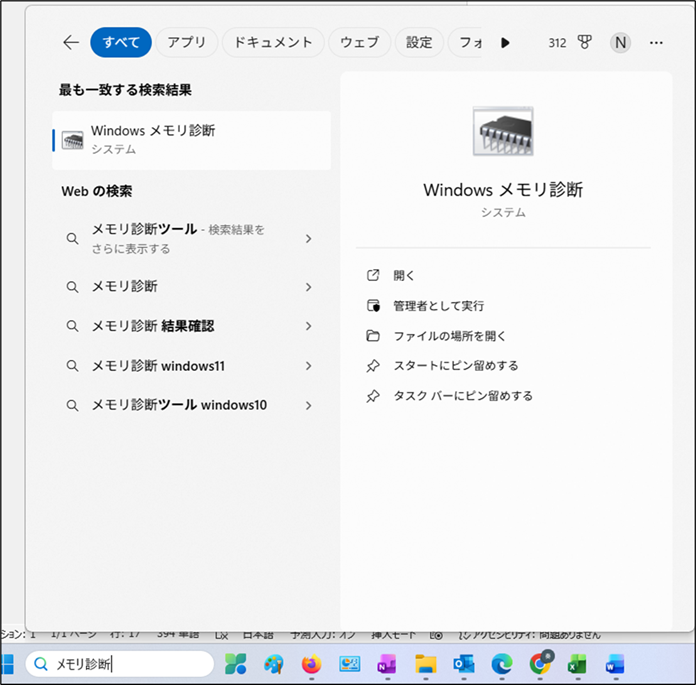Open File Explorer from taskbar
Viewport: 696px width, 685px height.
[426, 664]
